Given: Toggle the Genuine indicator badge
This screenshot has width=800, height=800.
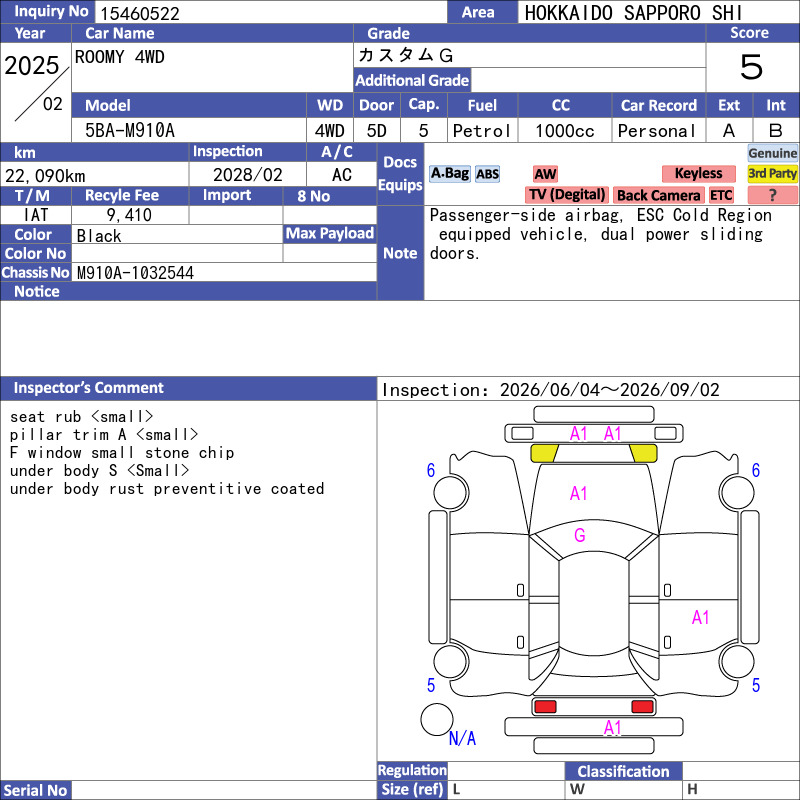Looking at the screenshot, I should tap(772, 153).
